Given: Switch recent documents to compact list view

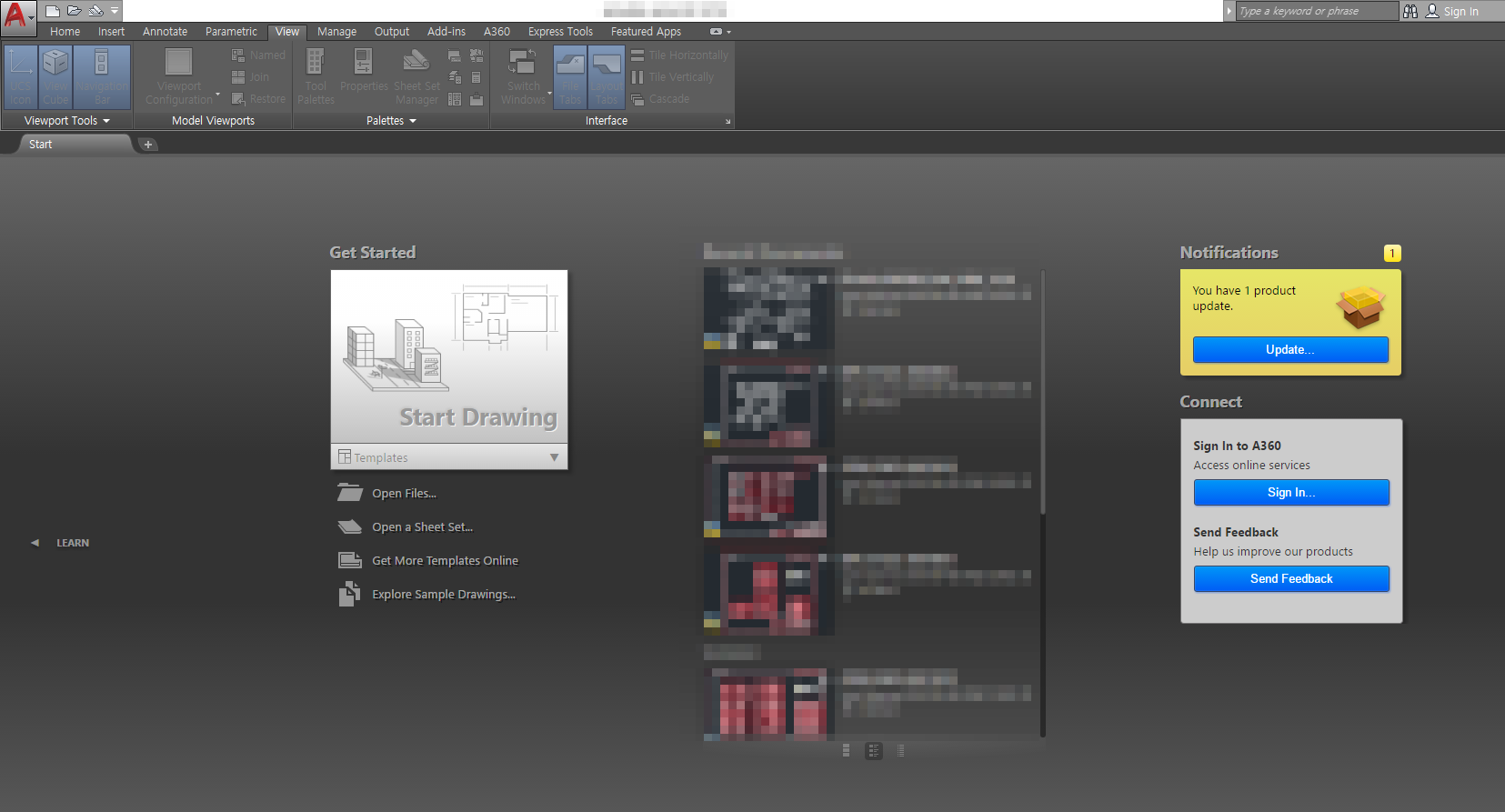Looking at the screenshot, I should [x=901, y=750].
